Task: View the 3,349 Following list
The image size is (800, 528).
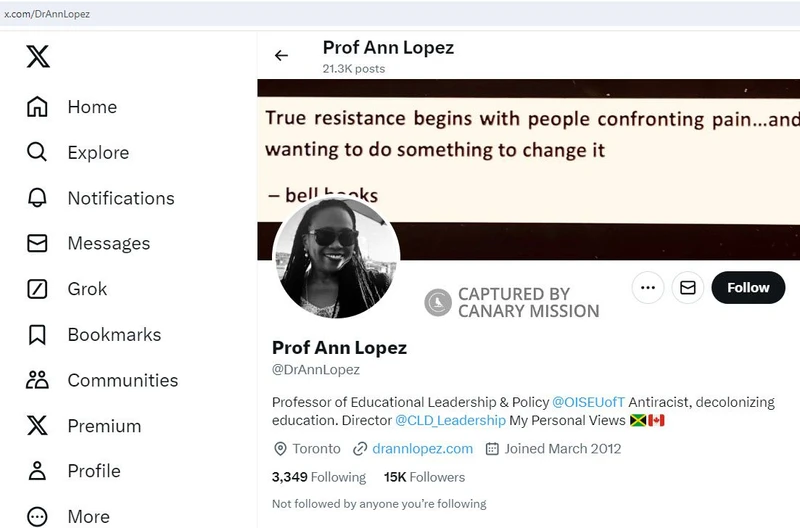Action: click(x=319, y=477)
